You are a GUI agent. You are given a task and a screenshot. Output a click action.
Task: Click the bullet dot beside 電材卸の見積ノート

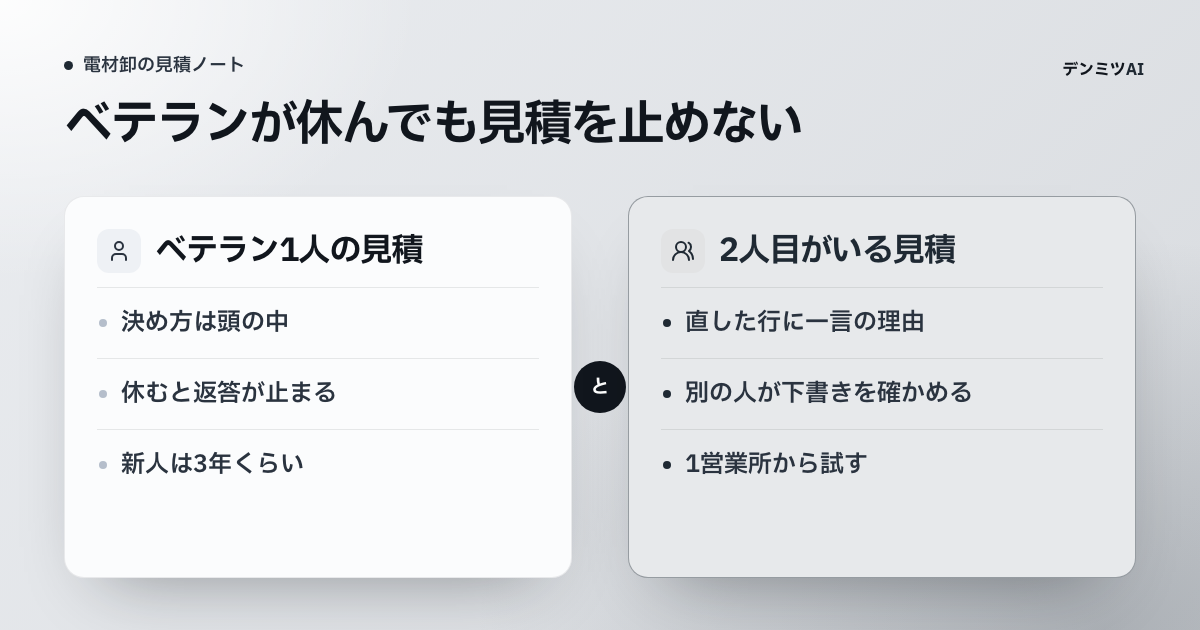tap(68, 65)
